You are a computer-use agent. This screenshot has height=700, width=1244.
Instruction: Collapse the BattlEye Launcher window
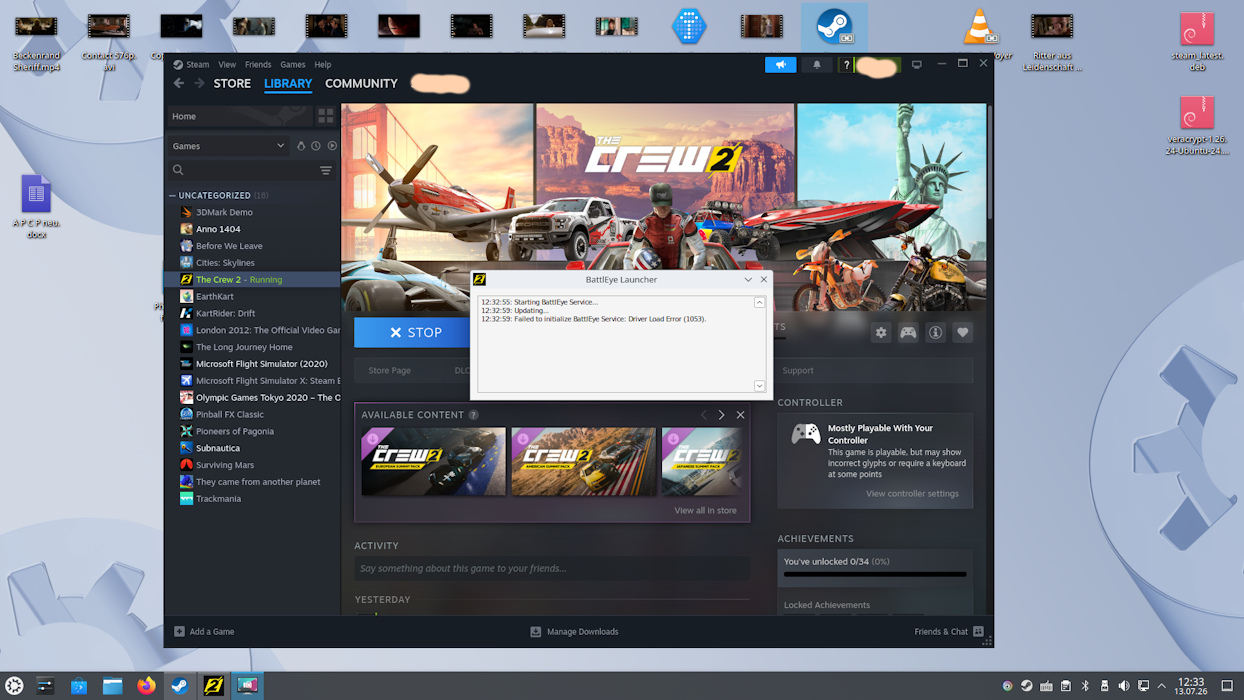[748, 280]
